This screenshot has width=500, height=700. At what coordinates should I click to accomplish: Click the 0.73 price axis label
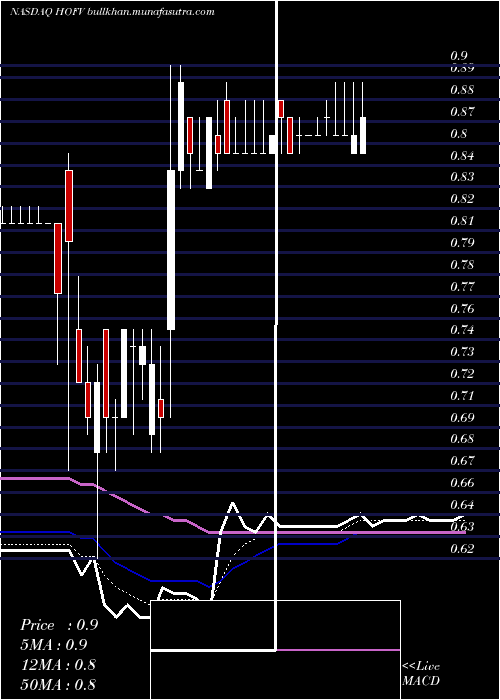tap(462, 352)
